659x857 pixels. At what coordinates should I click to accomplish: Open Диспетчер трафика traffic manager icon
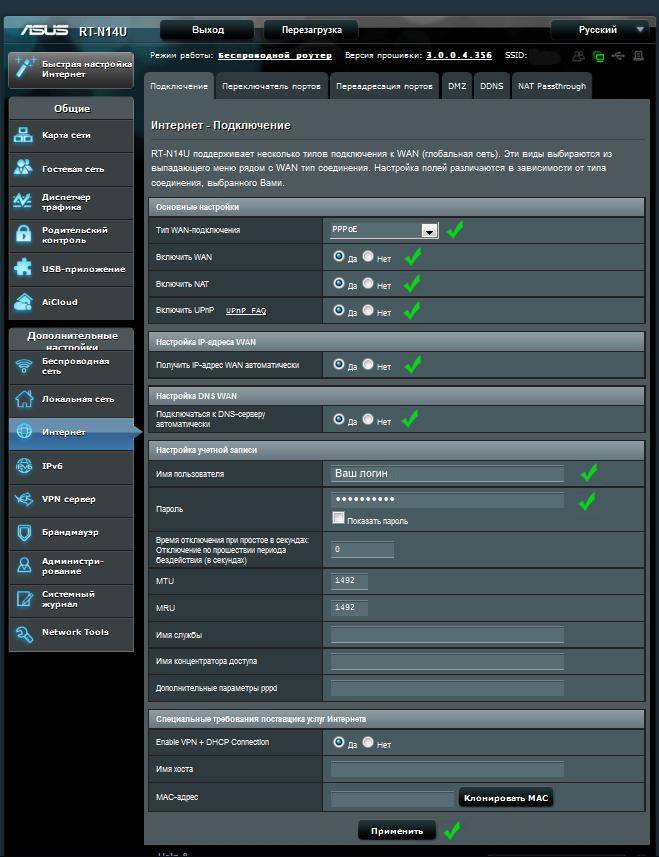coord(23,202)
